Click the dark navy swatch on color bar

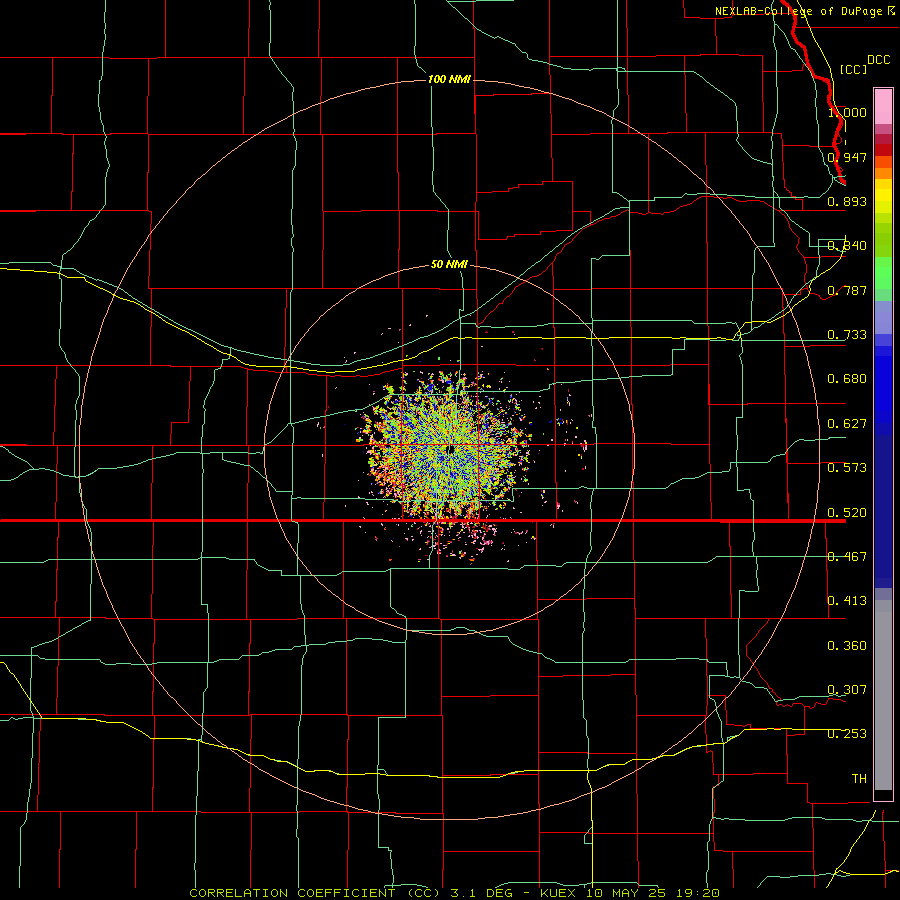coord(883,508)
